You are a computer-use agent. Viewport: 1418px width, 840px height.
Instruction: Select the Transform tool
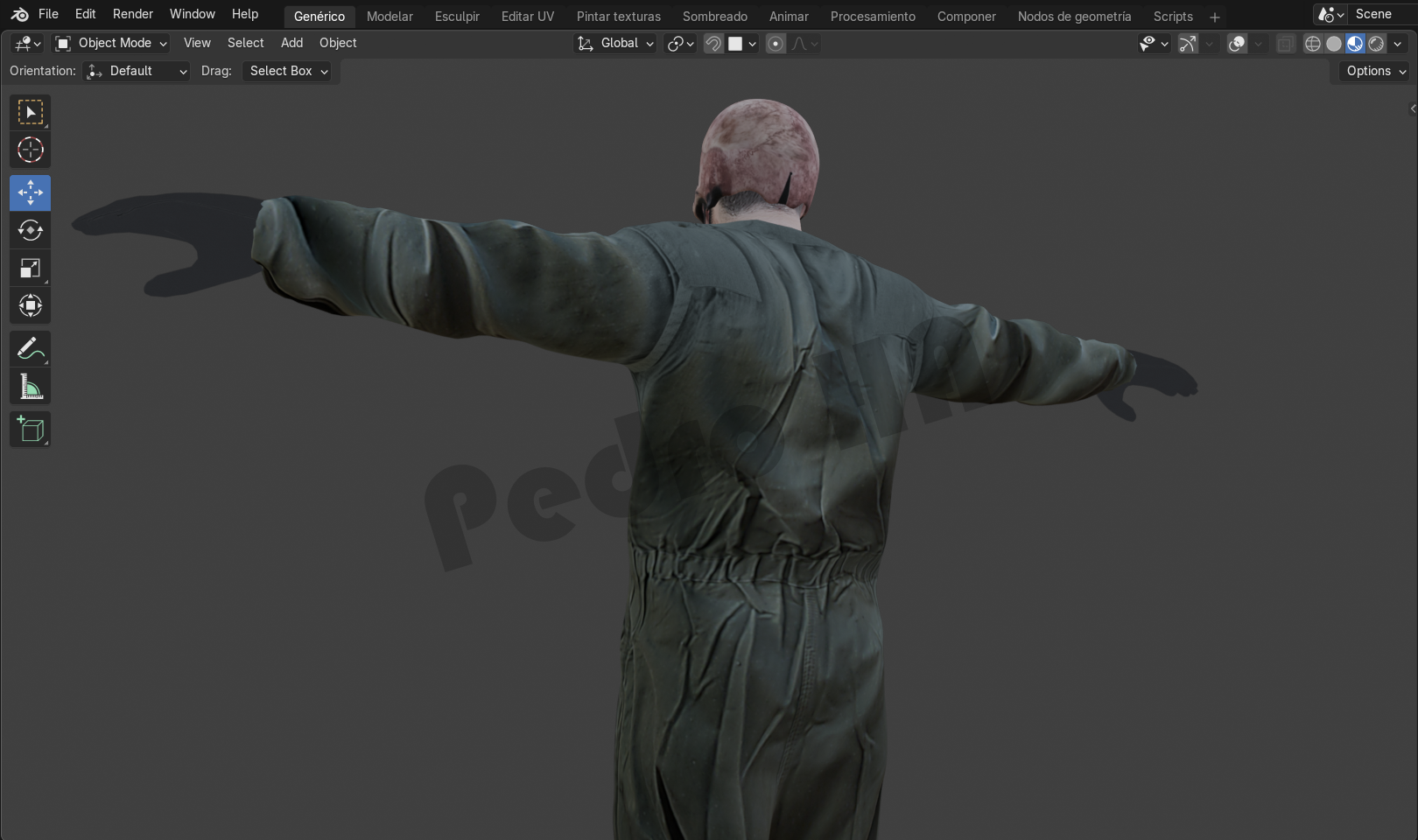30,306
